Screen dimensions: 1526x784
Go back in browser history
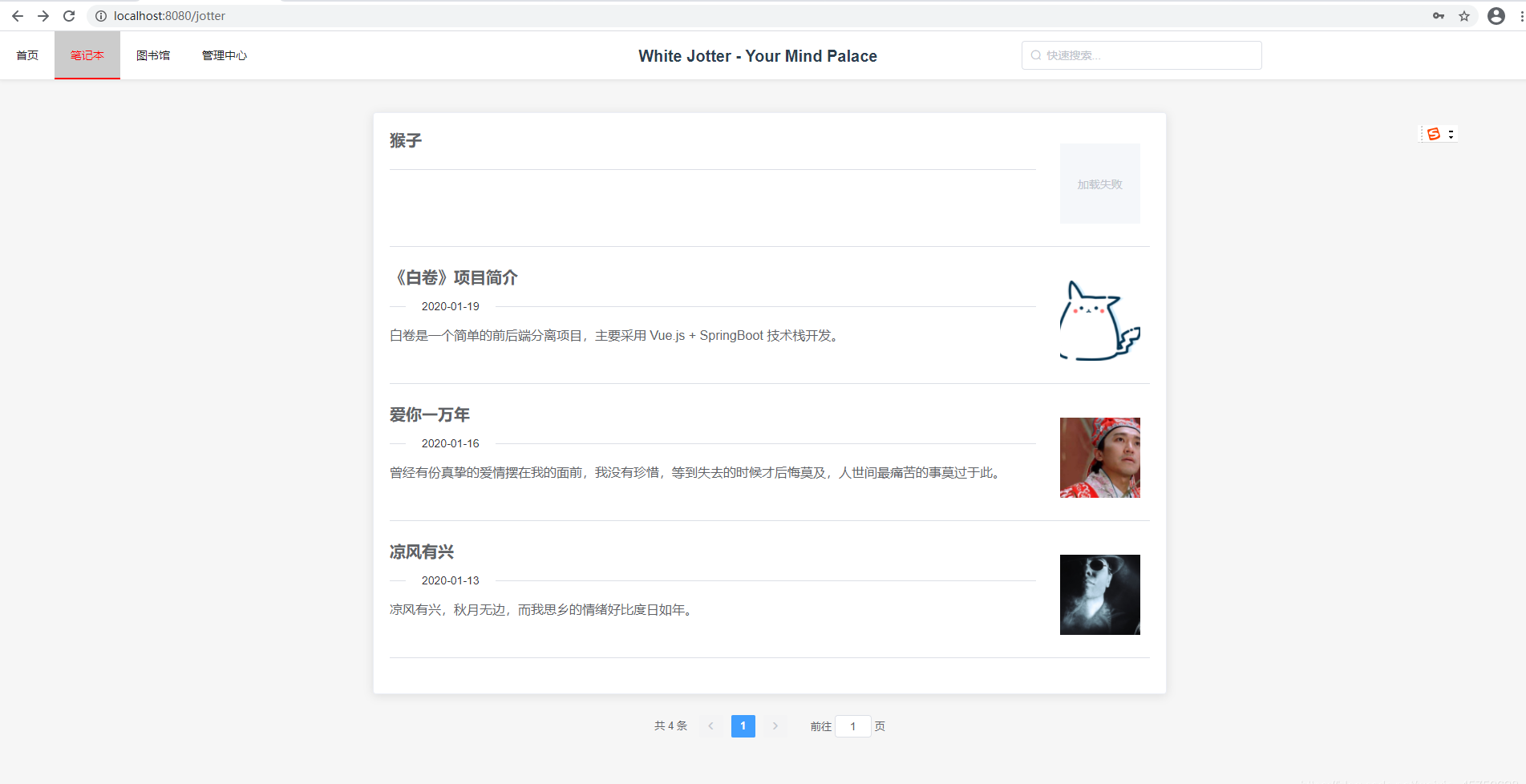[x=18, y=16]
